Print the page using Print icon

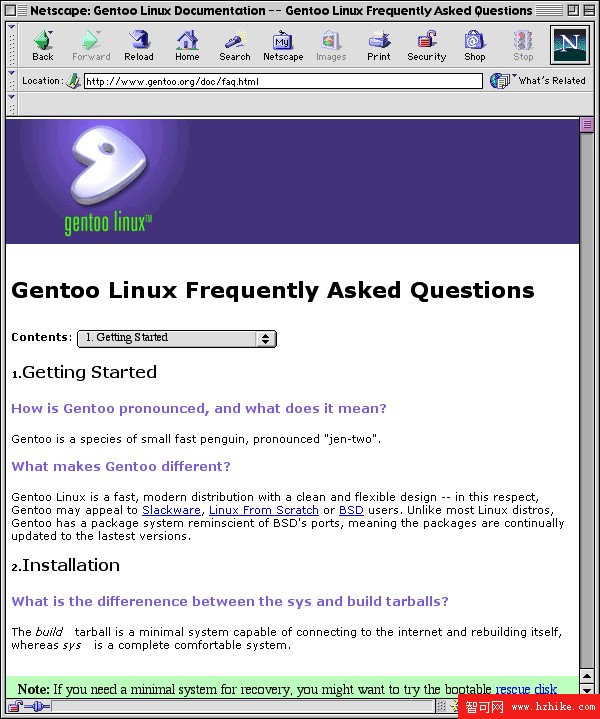(379, 45)
